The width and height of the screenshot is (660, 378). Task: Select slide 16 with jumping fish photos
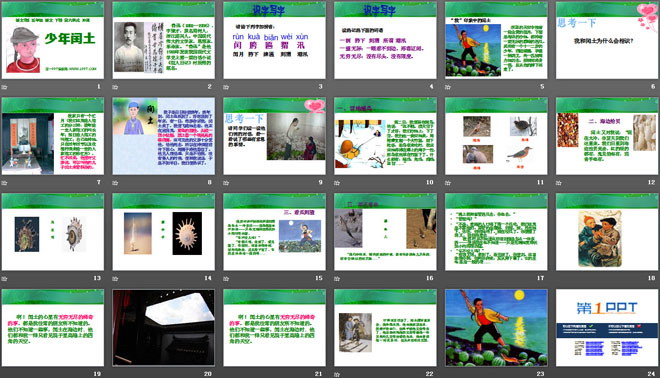pyautogui.click(x=385, y=232)
